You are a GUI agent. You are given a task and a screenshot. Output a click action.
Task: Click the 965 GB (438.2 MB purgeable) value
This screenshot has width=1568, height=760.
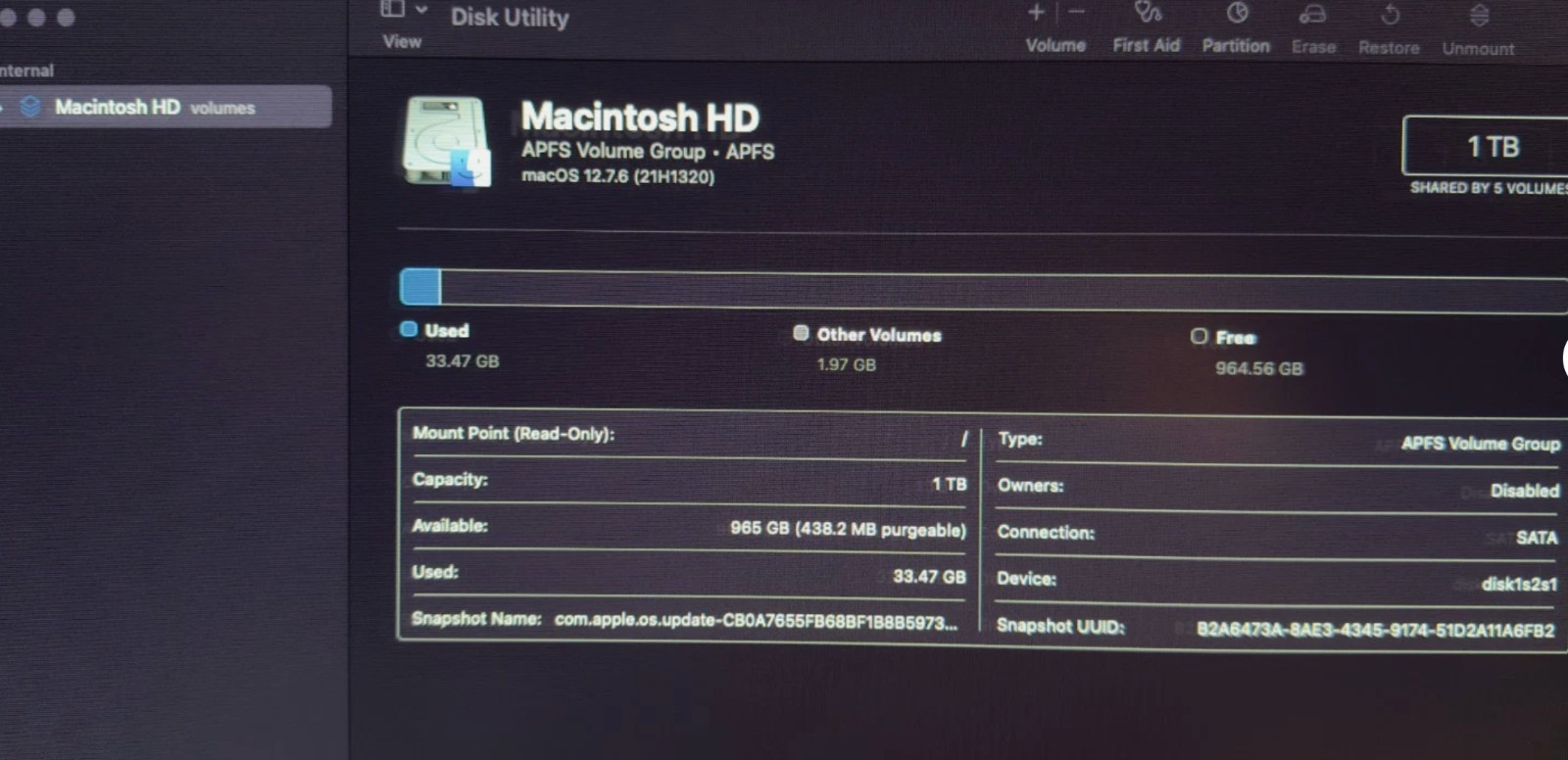tap(848, 529)
